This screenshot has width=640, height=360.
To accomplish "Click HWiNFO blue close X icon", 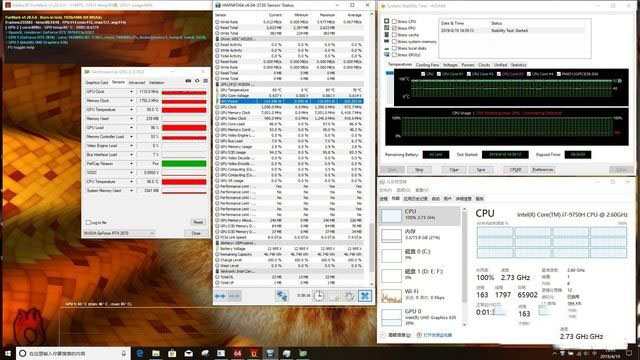I will (365, 296).
